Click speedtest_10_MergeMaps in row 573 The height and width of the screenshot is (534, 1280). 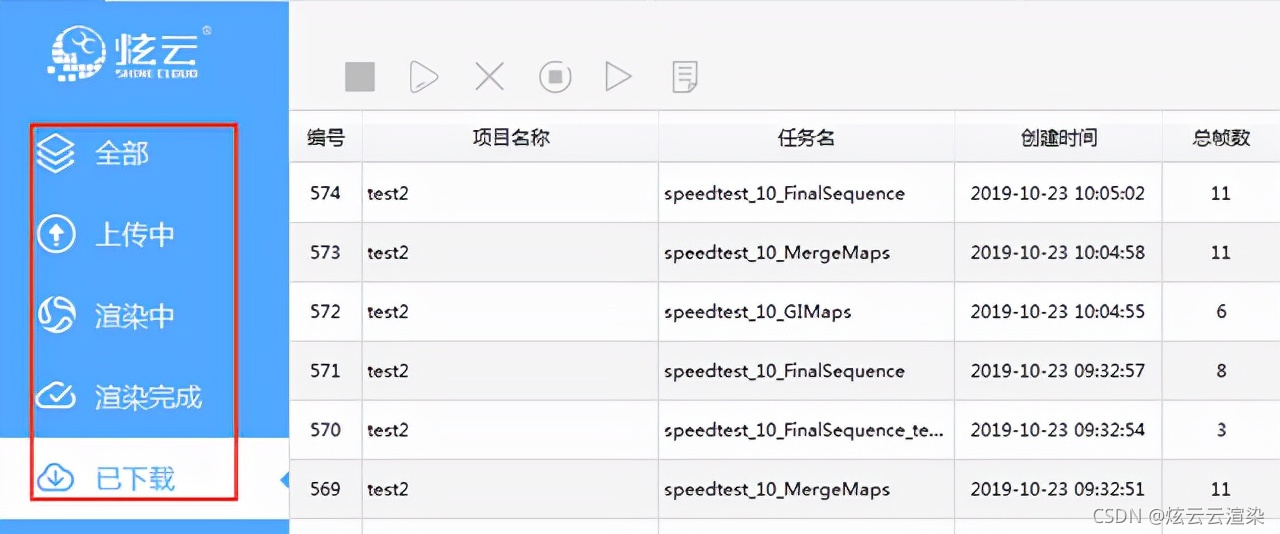tap(776, 253)
